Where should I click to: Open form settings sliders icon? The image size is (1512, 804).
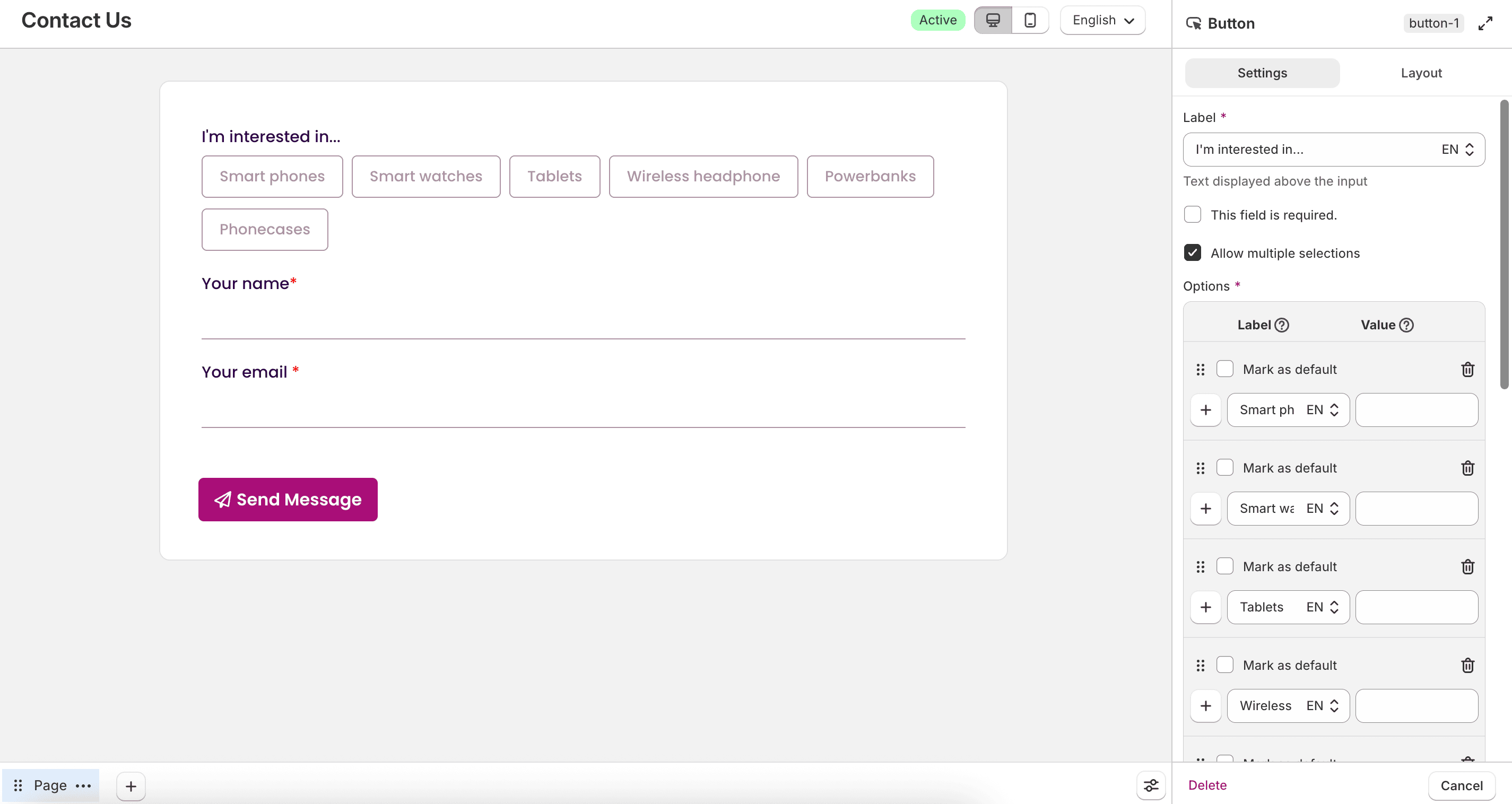coord(1150,785)
